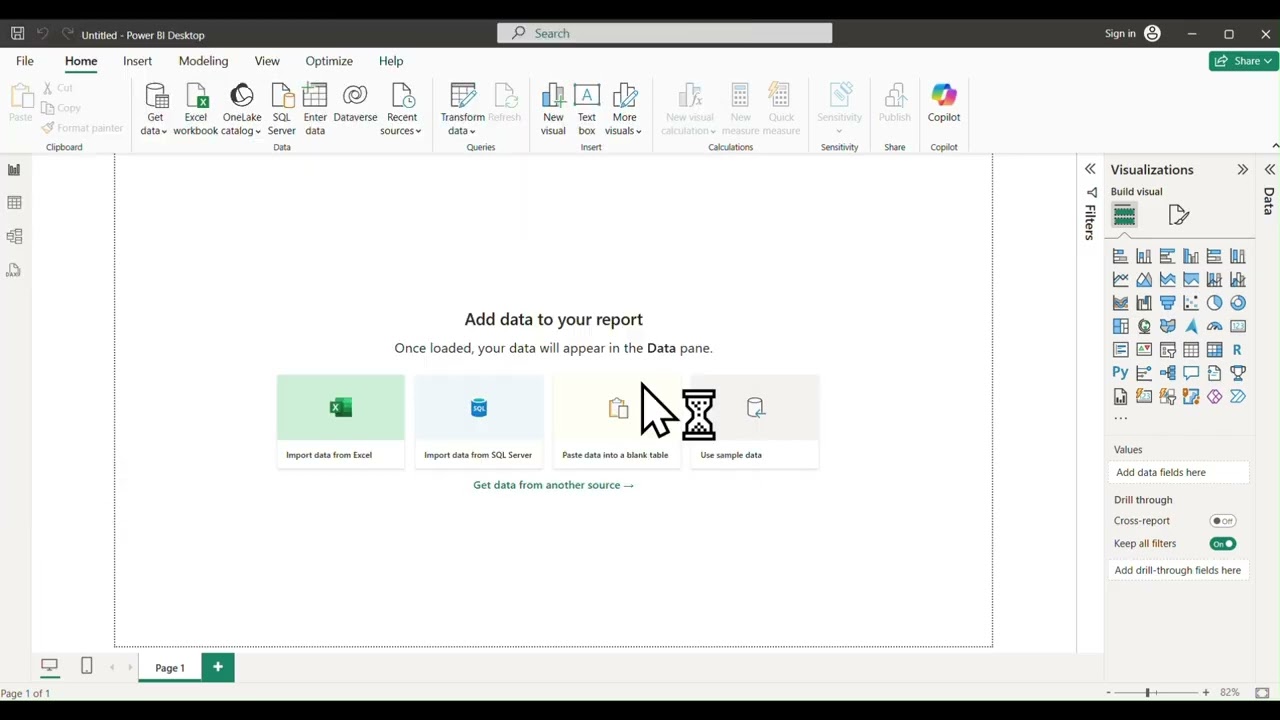Choose the Map globe visual
Image resolution: width=1280 pixels, height=720 pixels.
point(1144,326)
